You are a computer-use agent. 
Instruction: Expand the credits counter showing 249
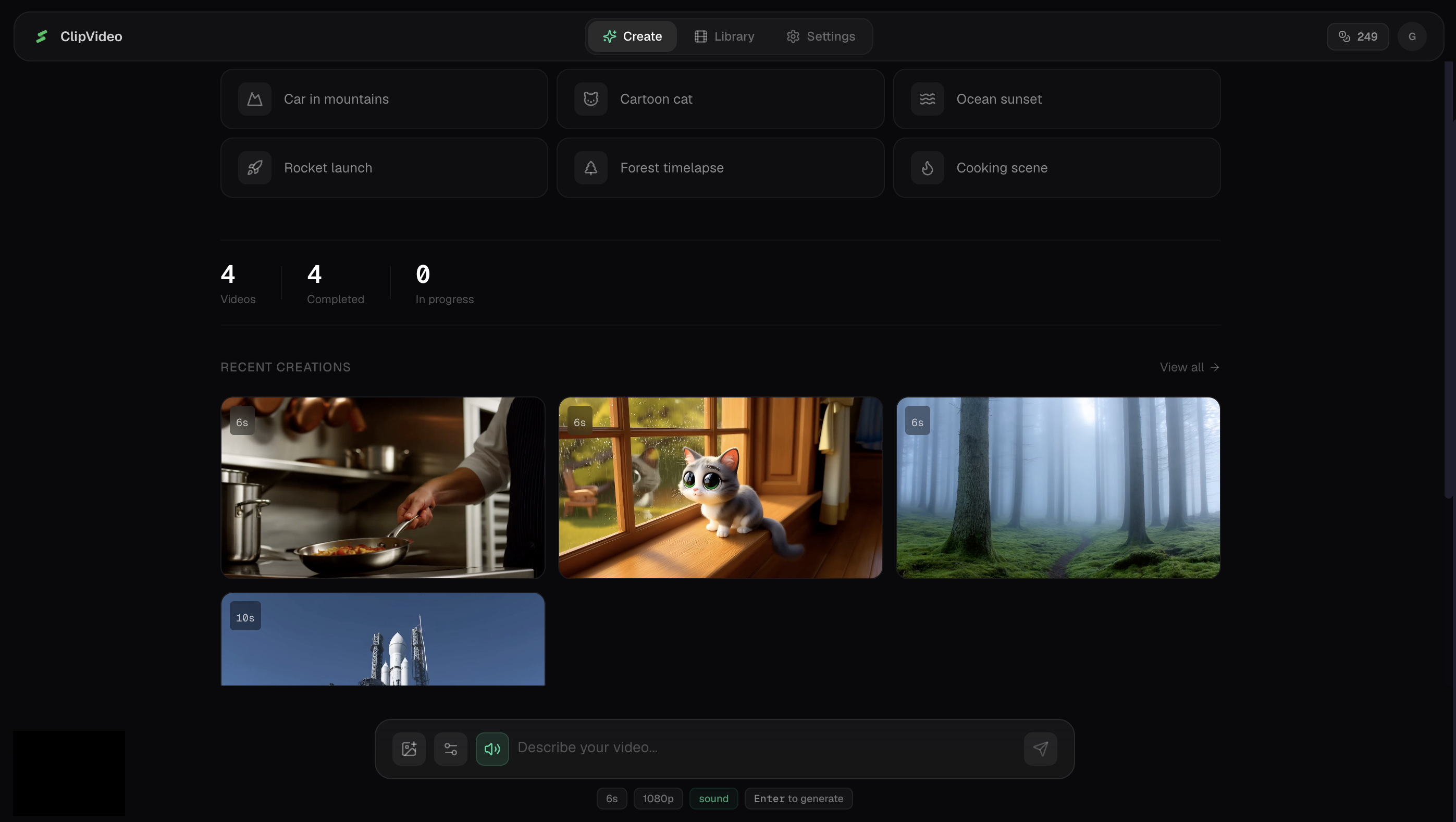coord(1358,36)
